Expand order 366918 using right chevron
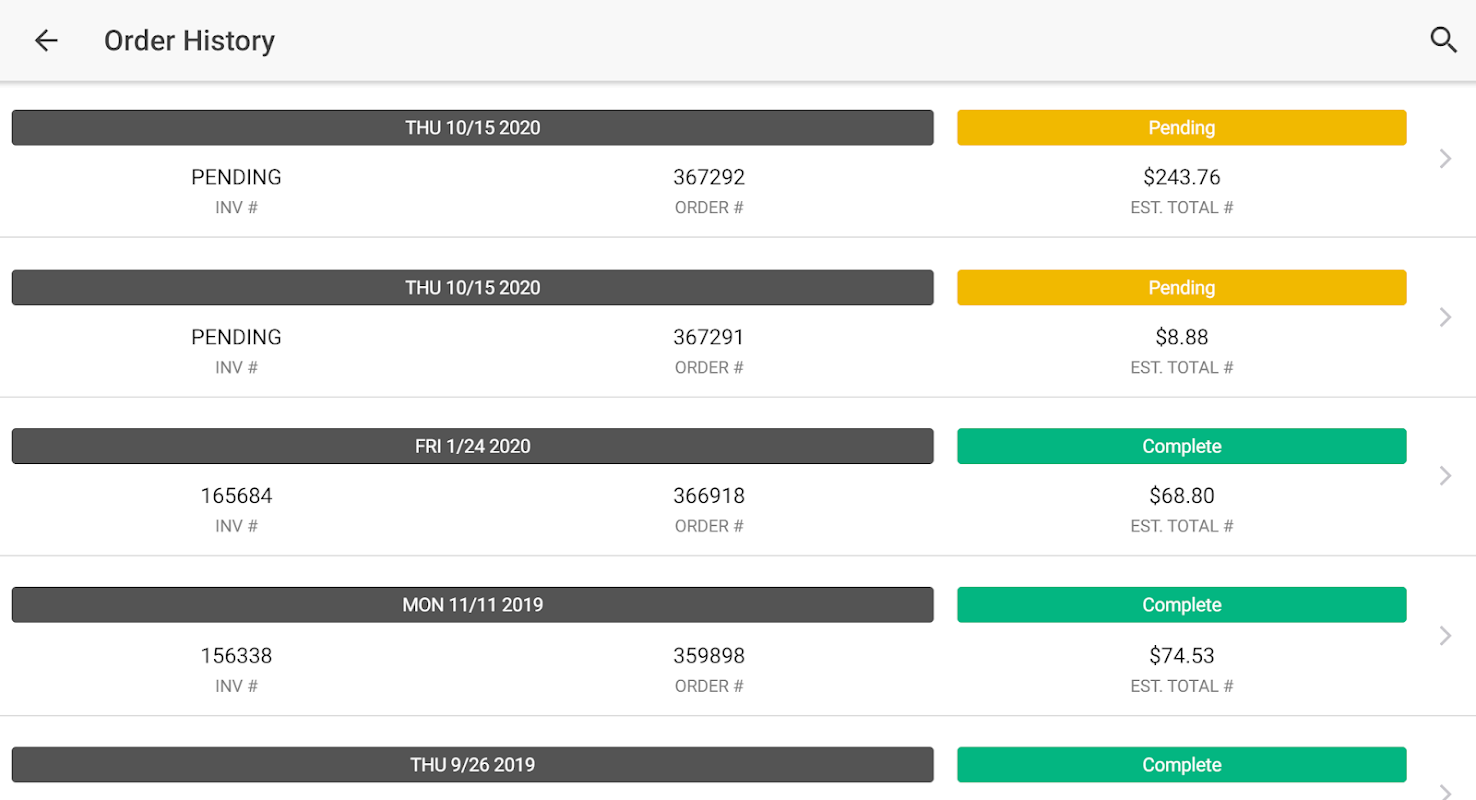This screenshot has height=800, width=1476. point(1445,476)
